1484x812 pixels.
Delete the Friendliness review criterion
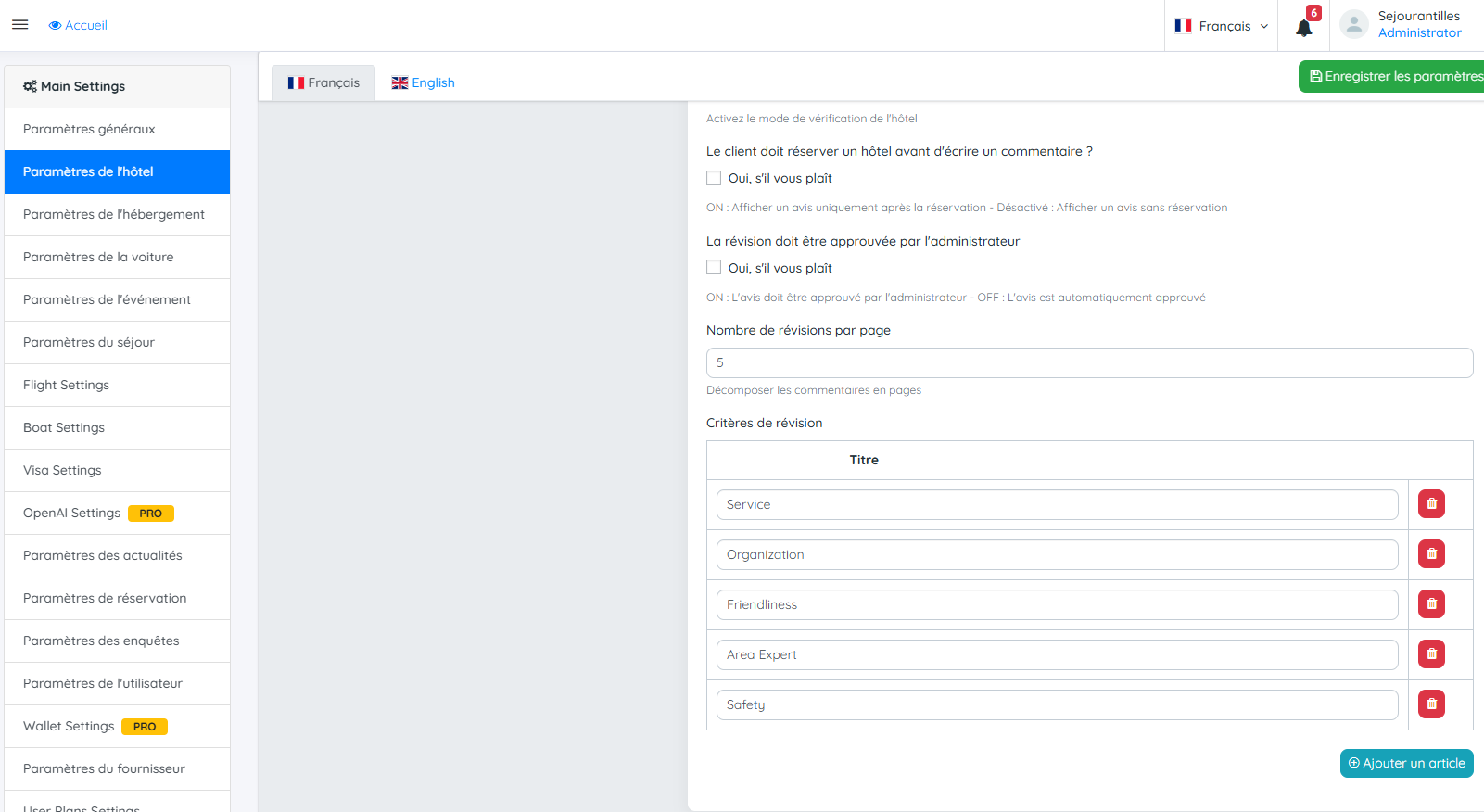(x=1431, y=604)
